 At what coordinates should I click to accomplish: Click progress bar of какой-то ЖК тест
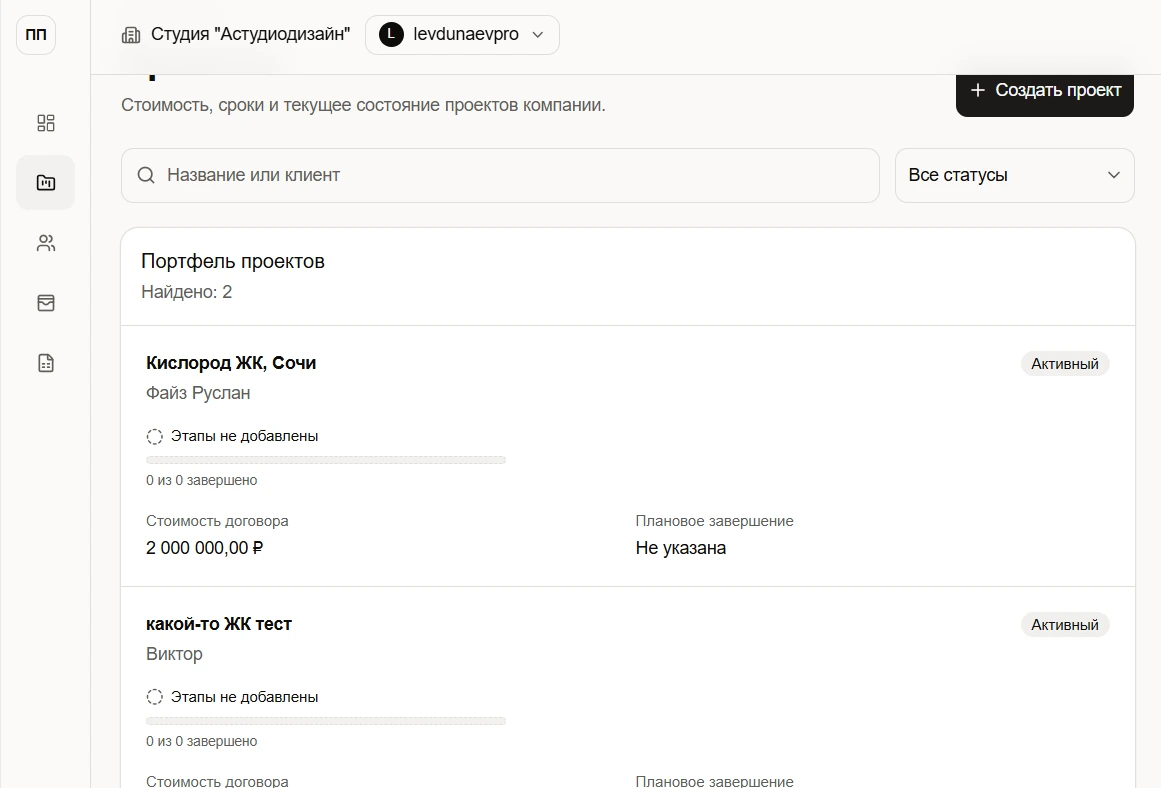pyautogui.click(x=326, y=721)
